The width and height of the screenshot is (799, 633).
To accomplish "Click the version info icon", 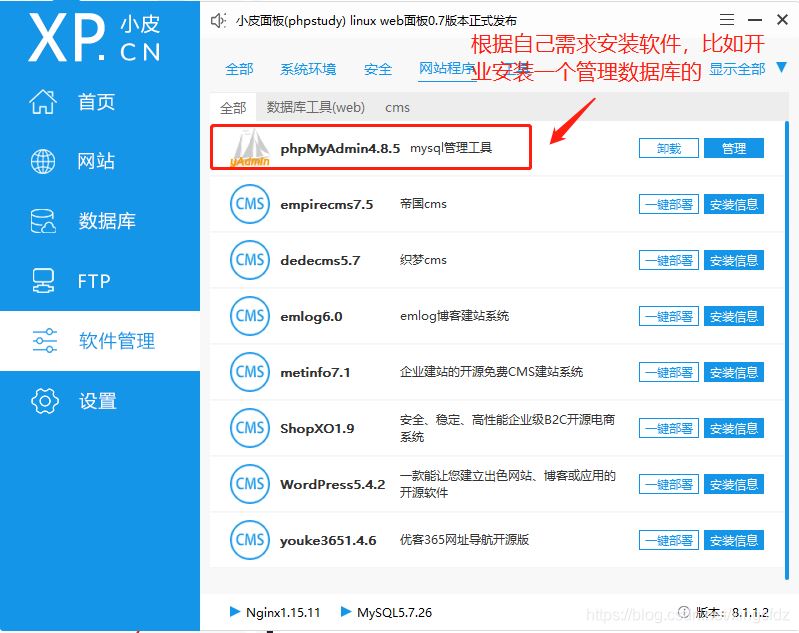I will click(684, 612).
